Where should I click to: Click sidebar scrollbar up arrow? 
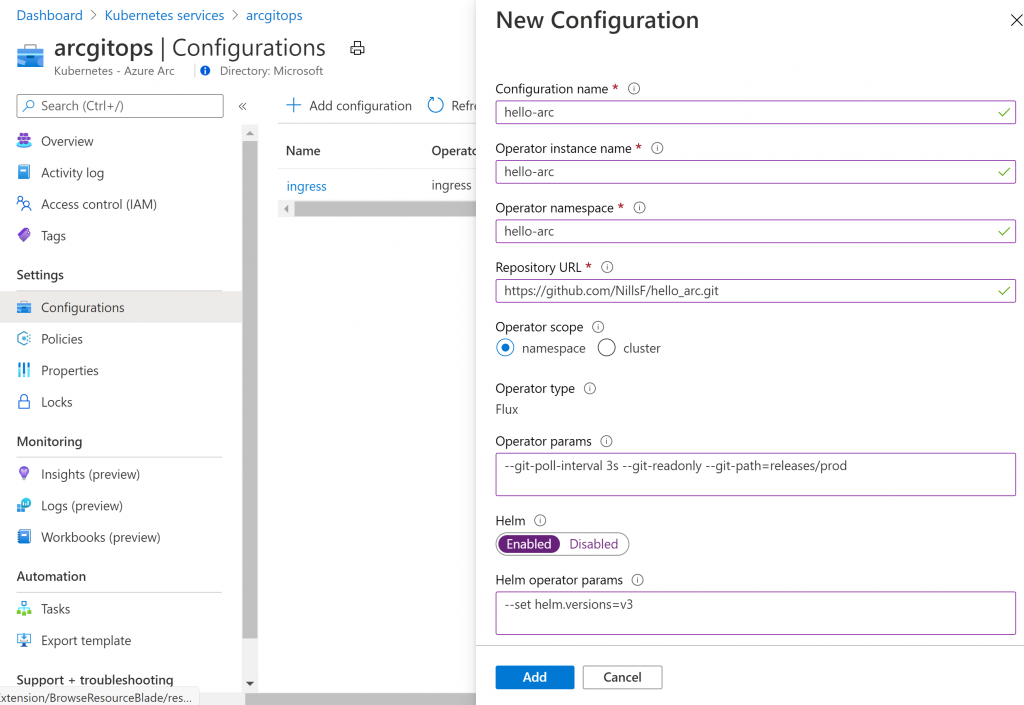pos(249,133)
